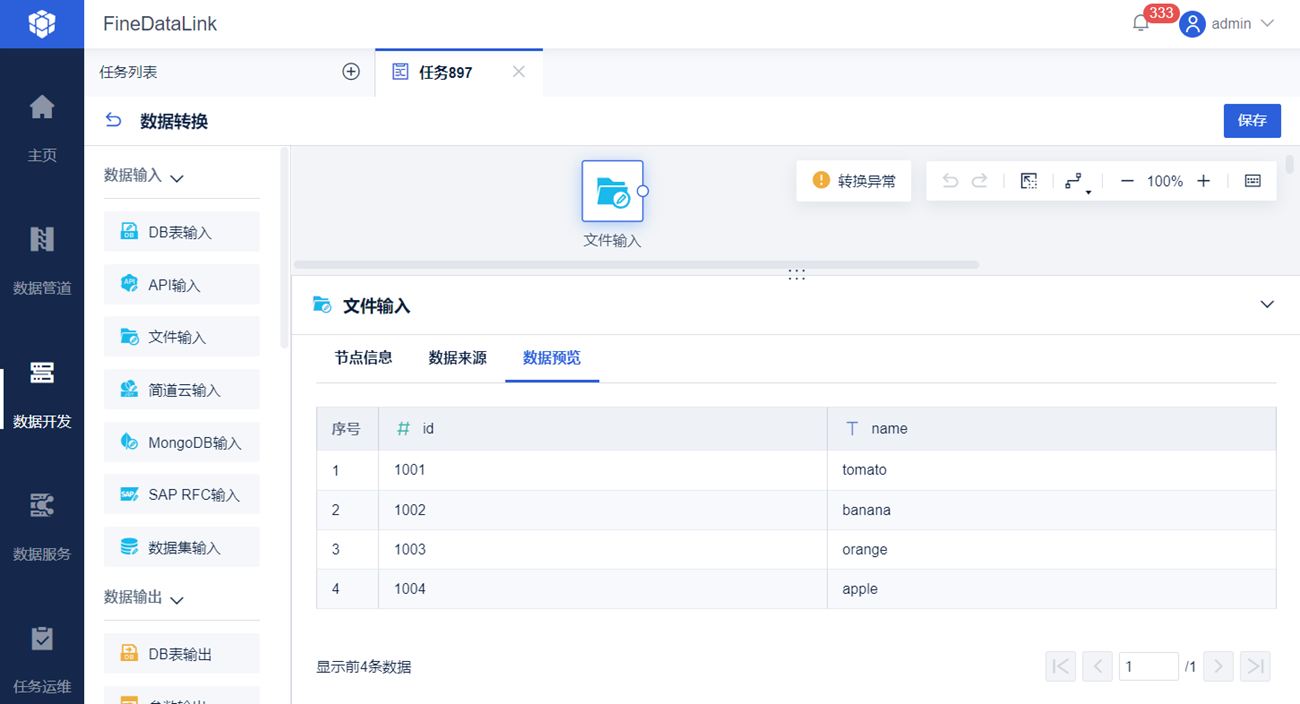This screenshot has width=1300, height=704.
Task: Choose the DB表输入 operator
Action: click(182, 232)
